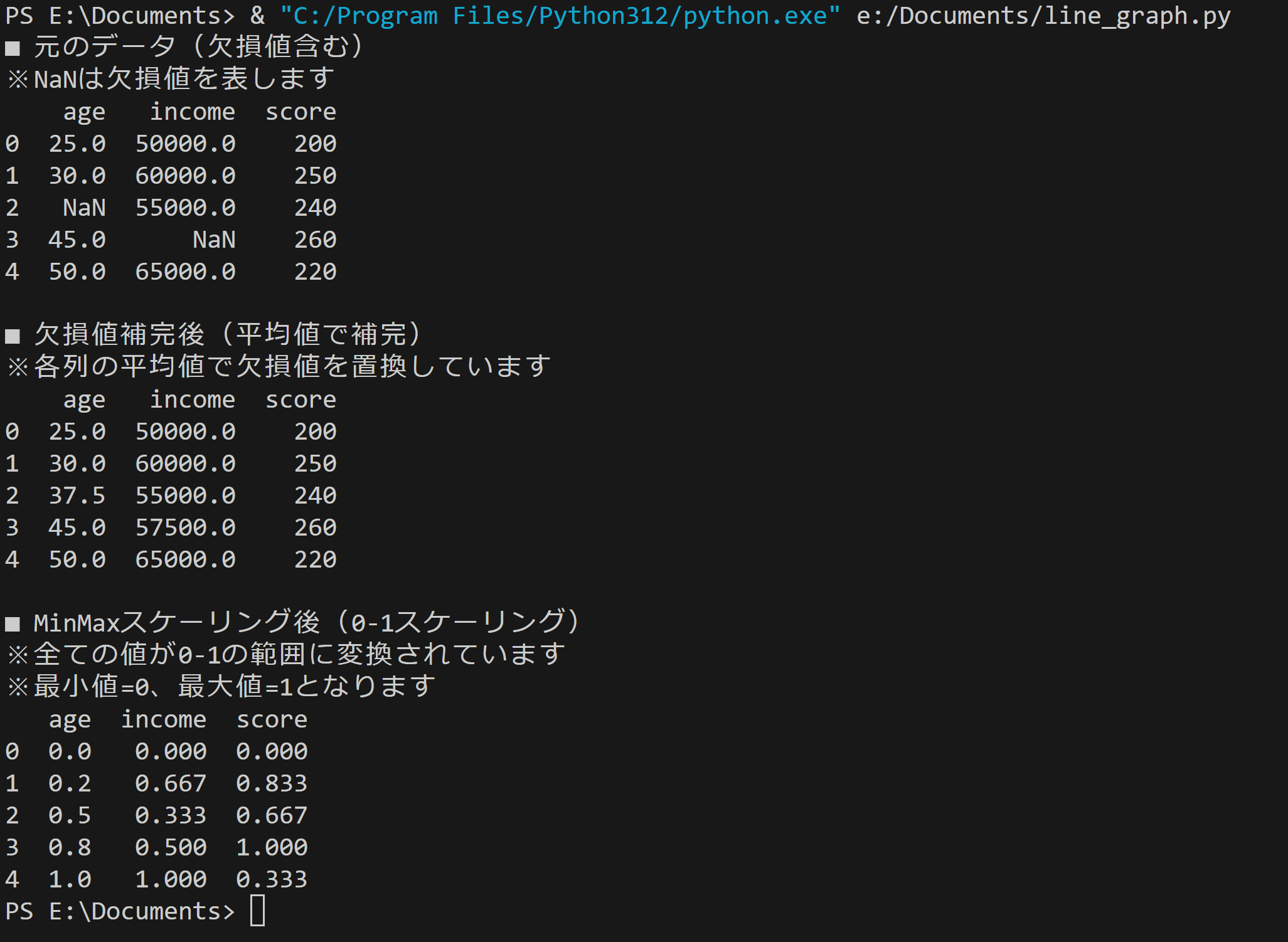Screen dimensions: 1288x942
Task: Click the NaN value in the age column
Action: (x=84, y=208)
